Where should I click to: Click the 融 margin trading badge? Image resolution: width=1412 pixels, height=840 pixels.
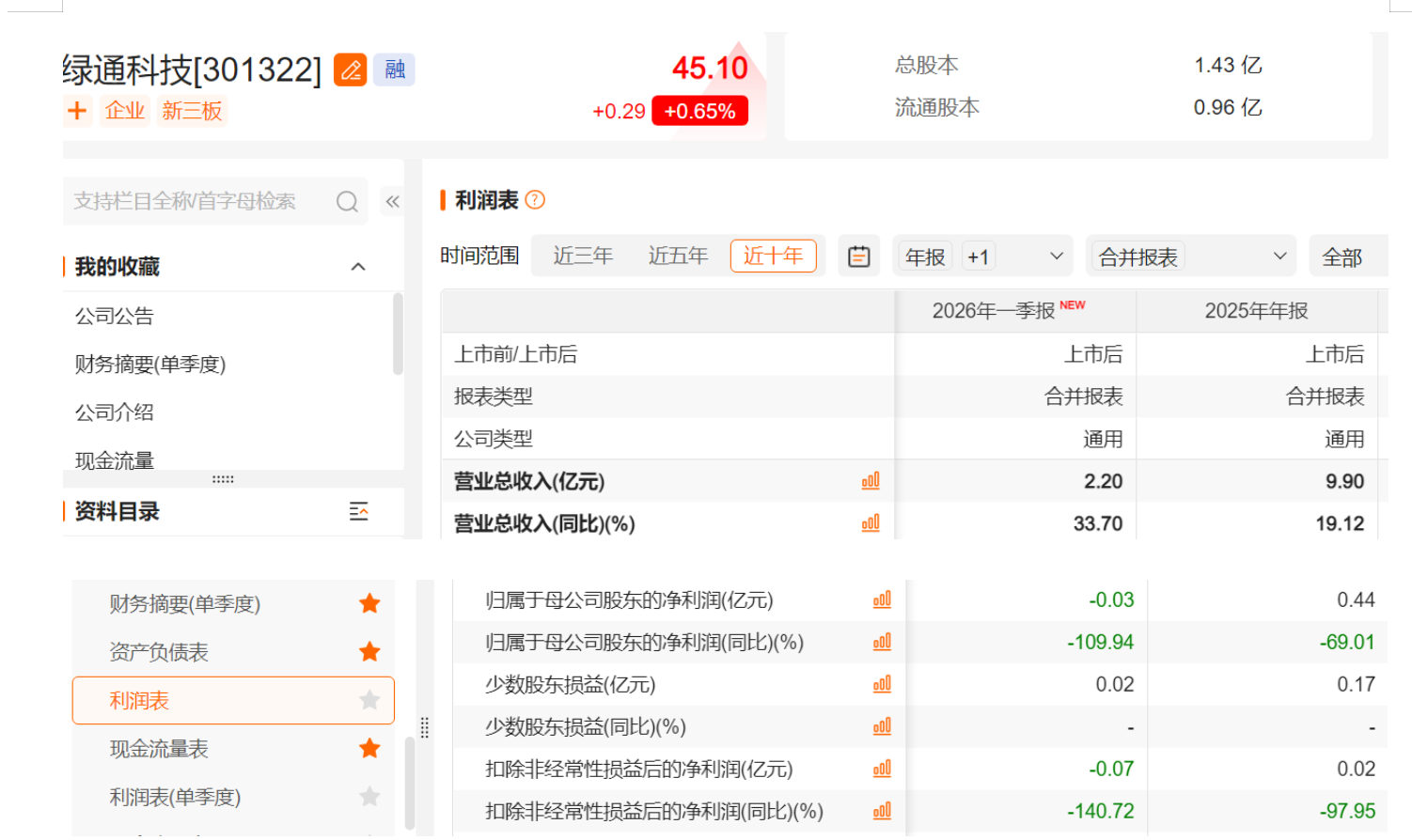[x=395, y=70]
